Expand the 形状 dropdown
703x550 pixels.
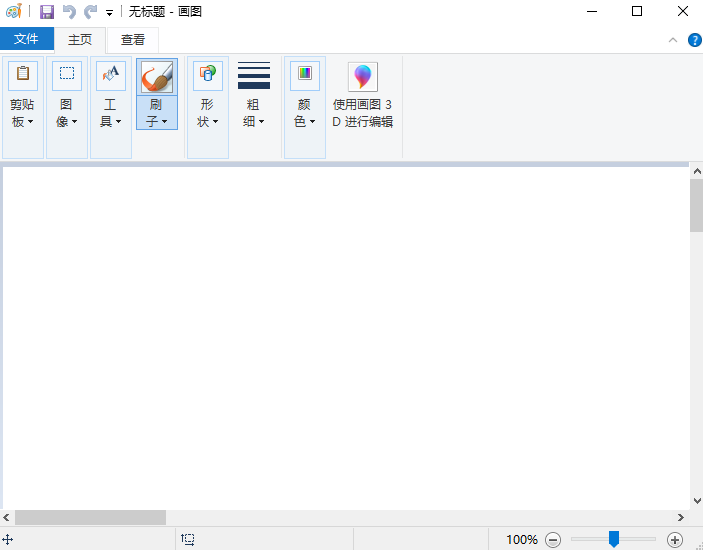[x=208, y=113]
